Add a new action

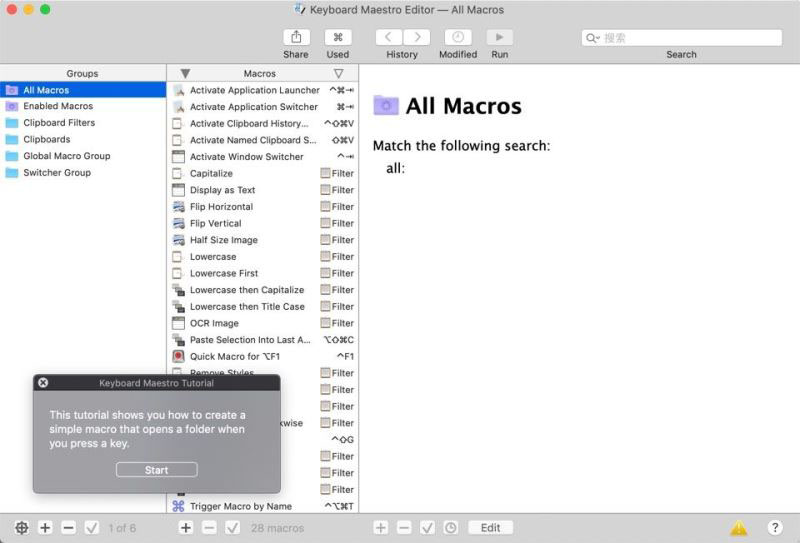(x=381, y=528)
